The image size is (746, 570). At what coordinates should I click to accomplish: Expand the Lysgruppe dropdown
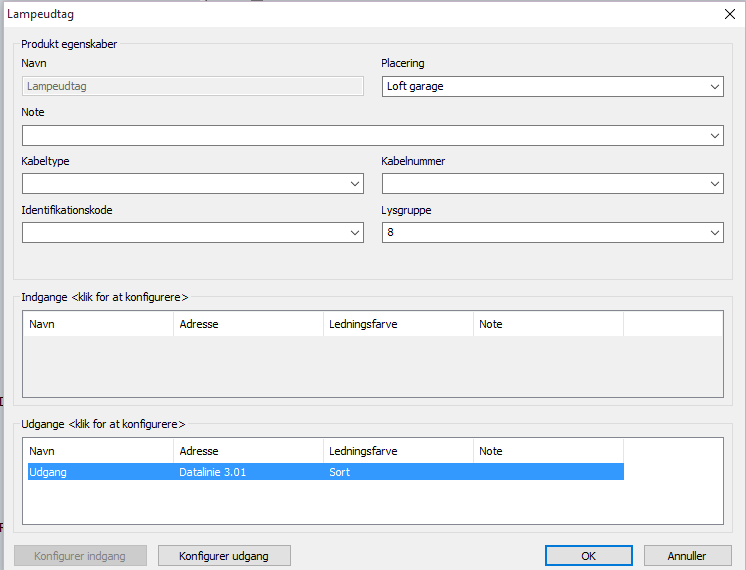point(714,233)
